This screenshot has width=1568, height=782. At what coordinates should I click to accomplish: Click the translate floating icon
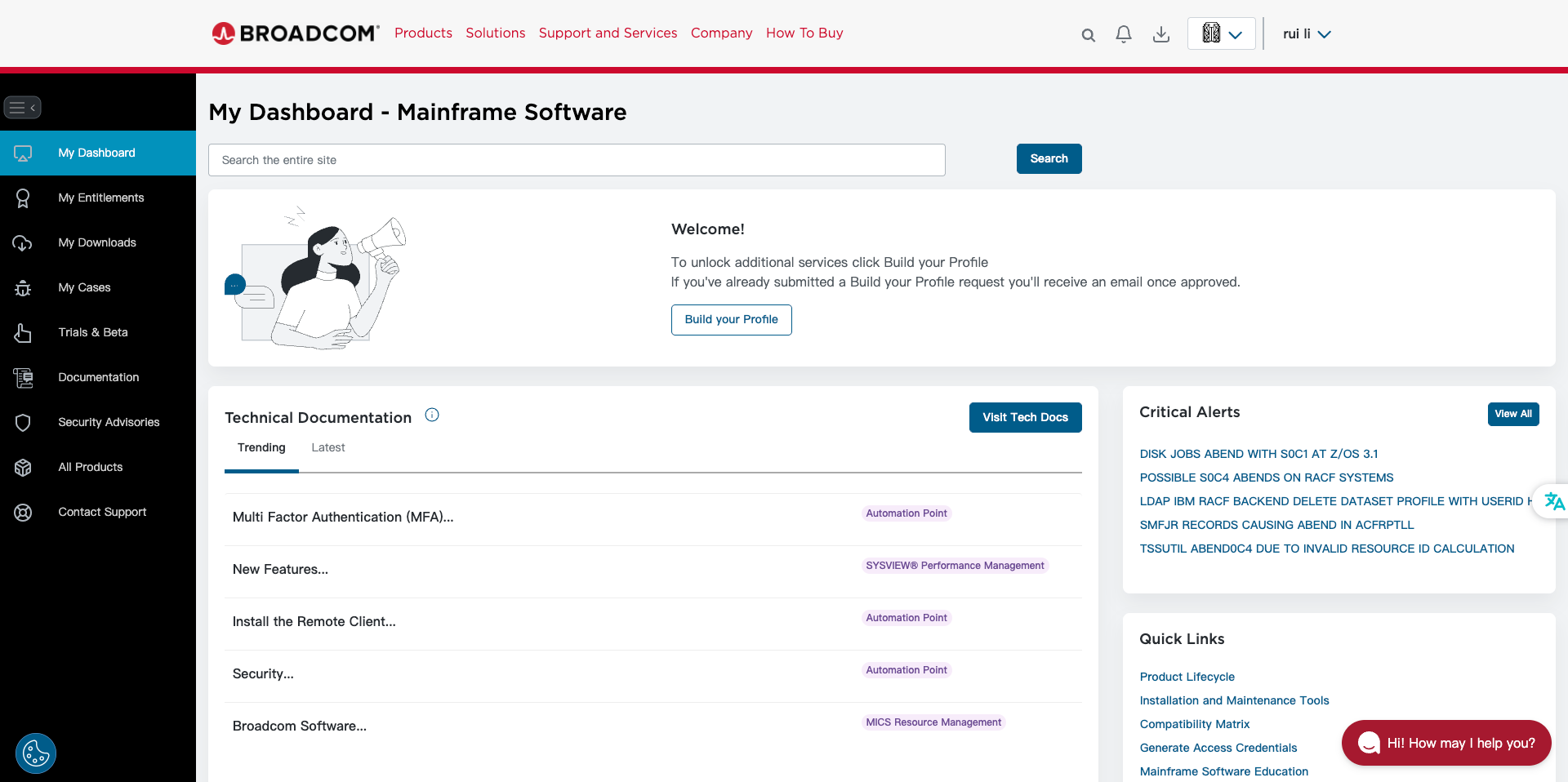point(1552,500)
